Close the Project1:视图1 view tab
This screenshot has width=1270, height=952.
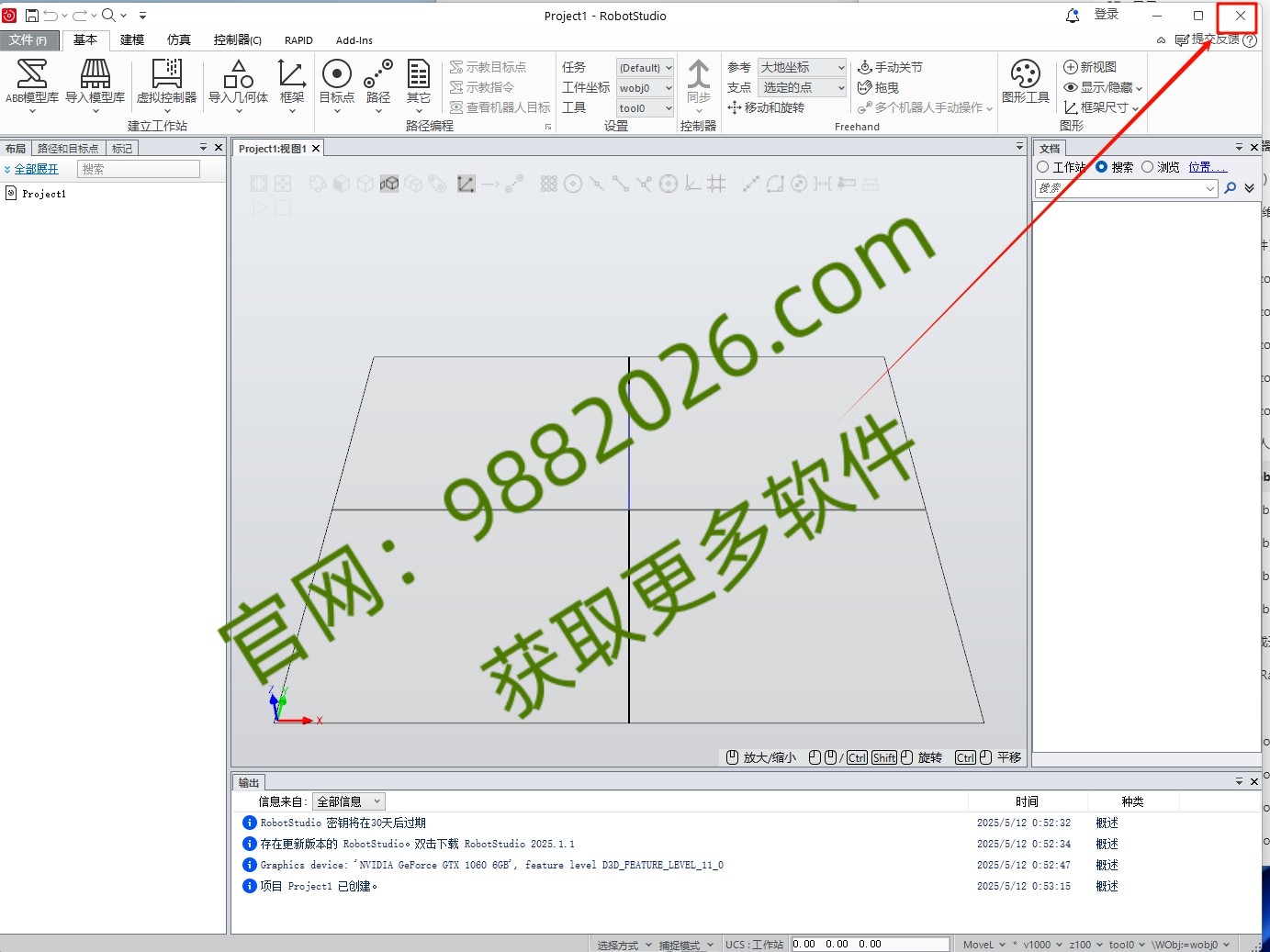tap(316, 148)
